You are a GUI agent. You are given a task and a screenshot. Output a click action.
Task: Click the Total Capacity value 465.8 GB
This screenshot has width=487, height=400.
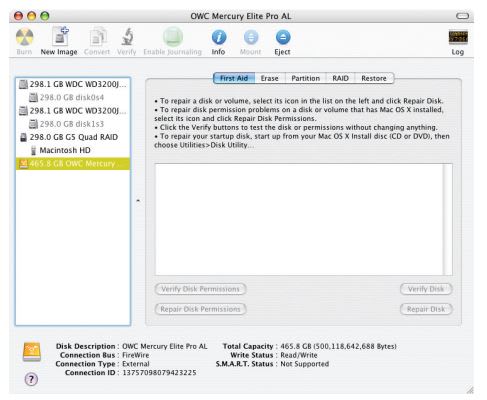point(338,346)
